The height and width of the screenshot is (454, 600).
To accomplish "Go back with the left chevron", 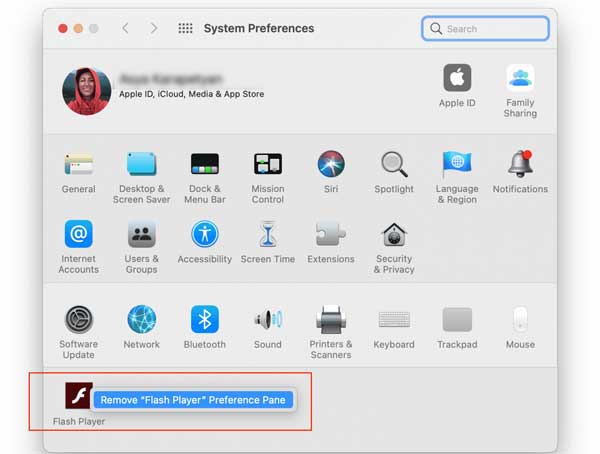I will pyautogui.click(x=126, y=28).
